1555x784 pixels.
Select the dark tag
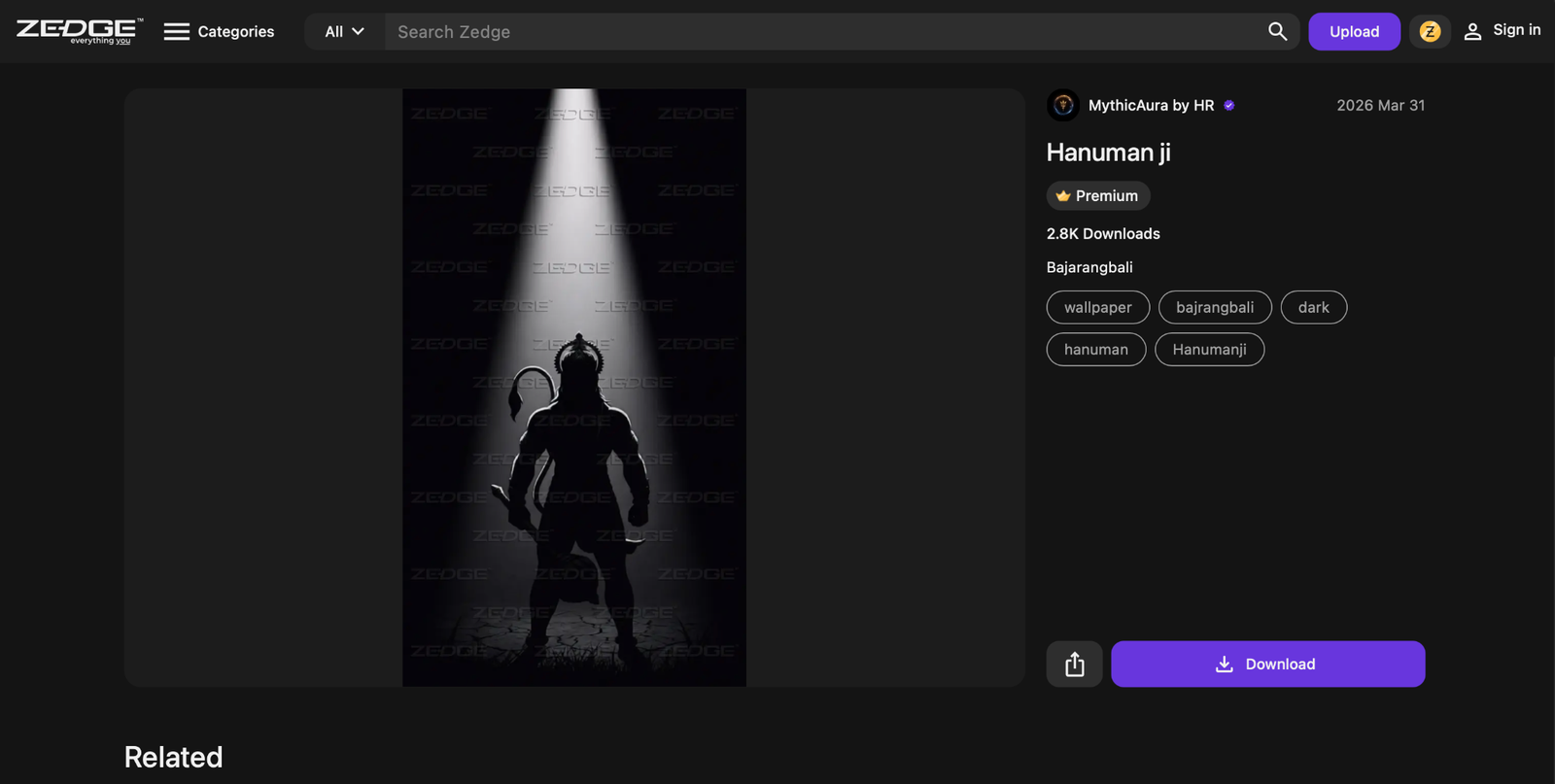click(1314, 307)
